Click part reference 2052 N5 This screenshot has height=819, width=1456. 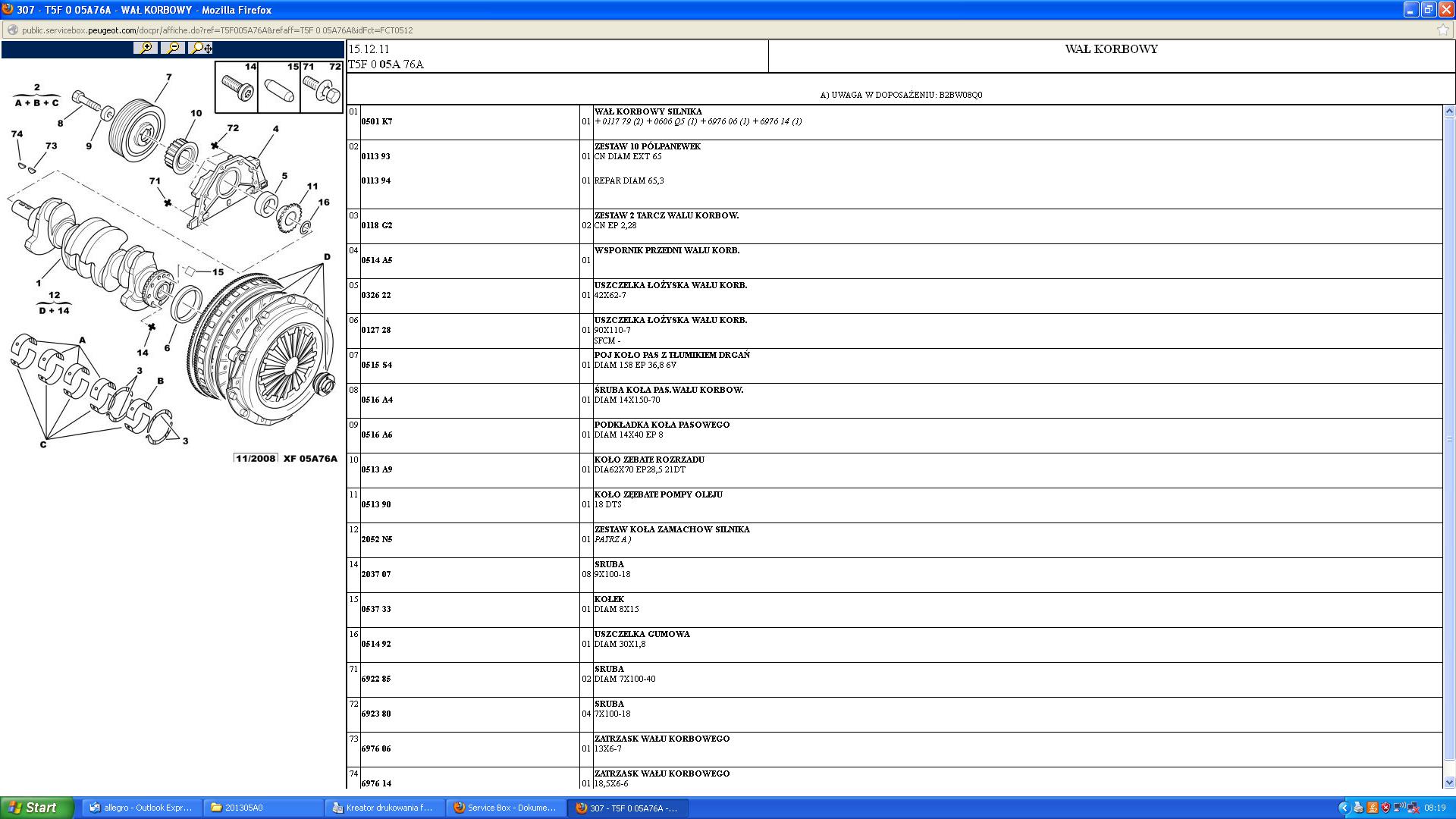(x=377, y=540)
